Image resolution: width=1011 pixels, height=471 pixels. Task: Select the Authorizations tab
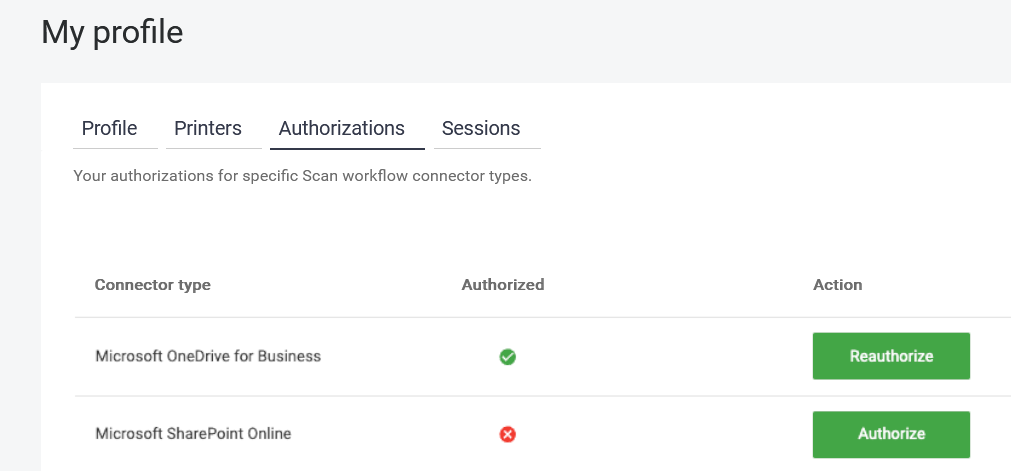pos(341,128)
